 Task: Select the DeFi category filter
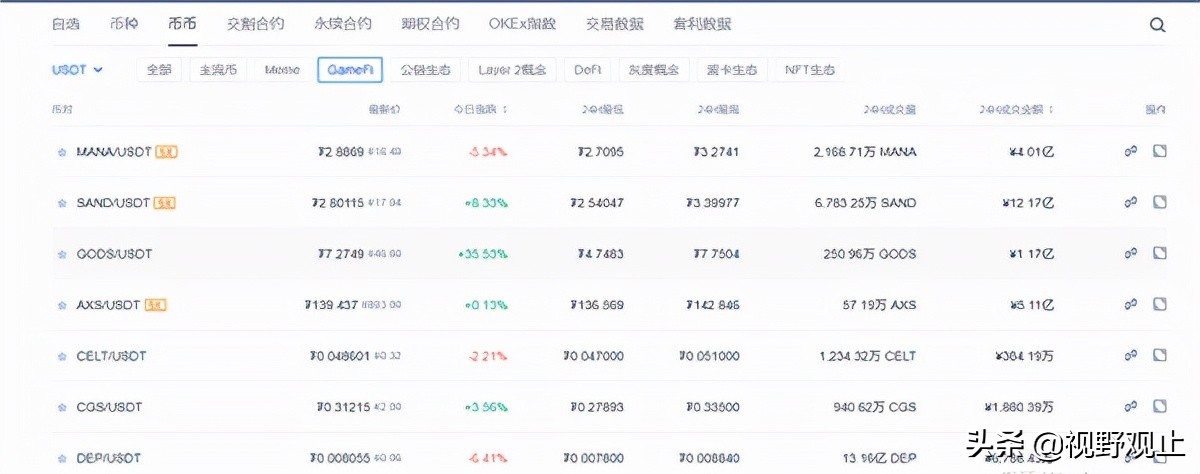point(588,70)
